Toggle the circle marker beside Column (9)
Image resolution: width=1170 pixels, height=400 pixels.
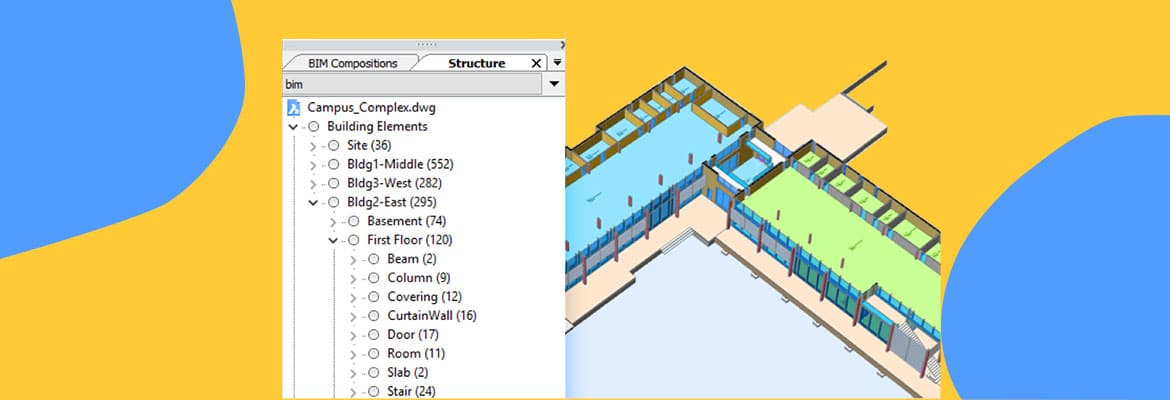point(374,278)
